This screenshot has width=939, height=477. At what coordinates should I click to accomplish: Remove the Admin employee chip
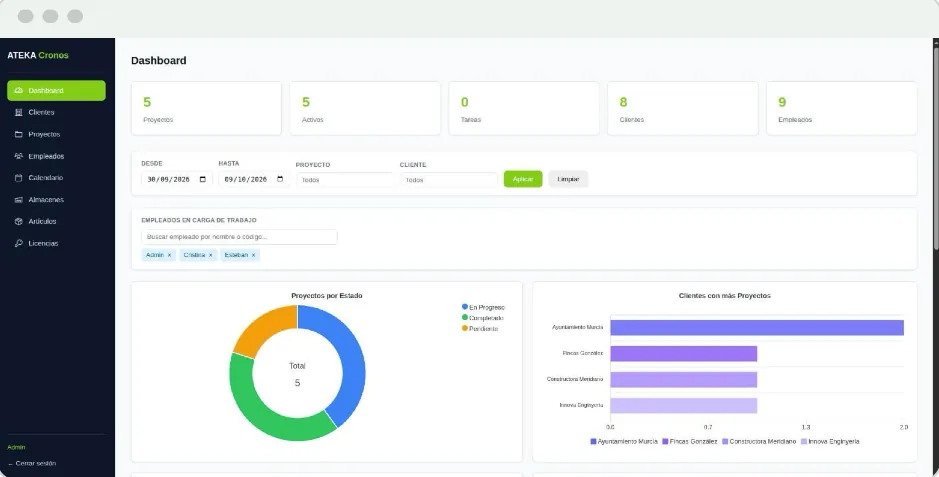pyautogui.click(x=169, y=255)
